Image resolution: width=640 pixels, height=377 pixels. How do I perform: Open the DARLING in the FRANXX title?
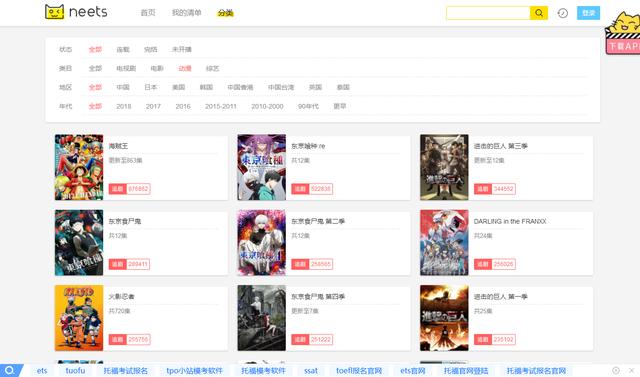pyautogui.click(x=510, y=221)
